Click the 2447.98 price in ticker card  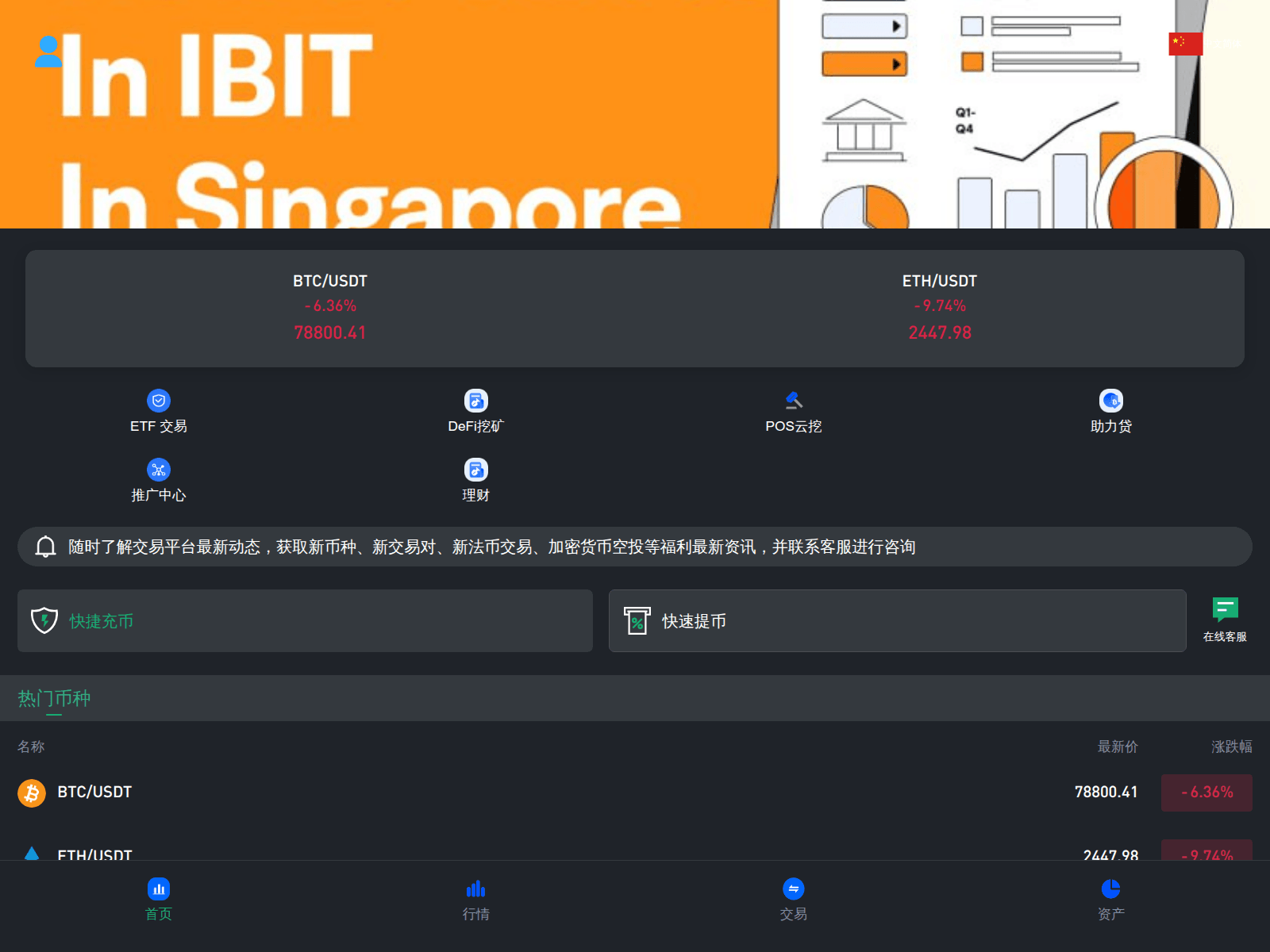[940, 332]
